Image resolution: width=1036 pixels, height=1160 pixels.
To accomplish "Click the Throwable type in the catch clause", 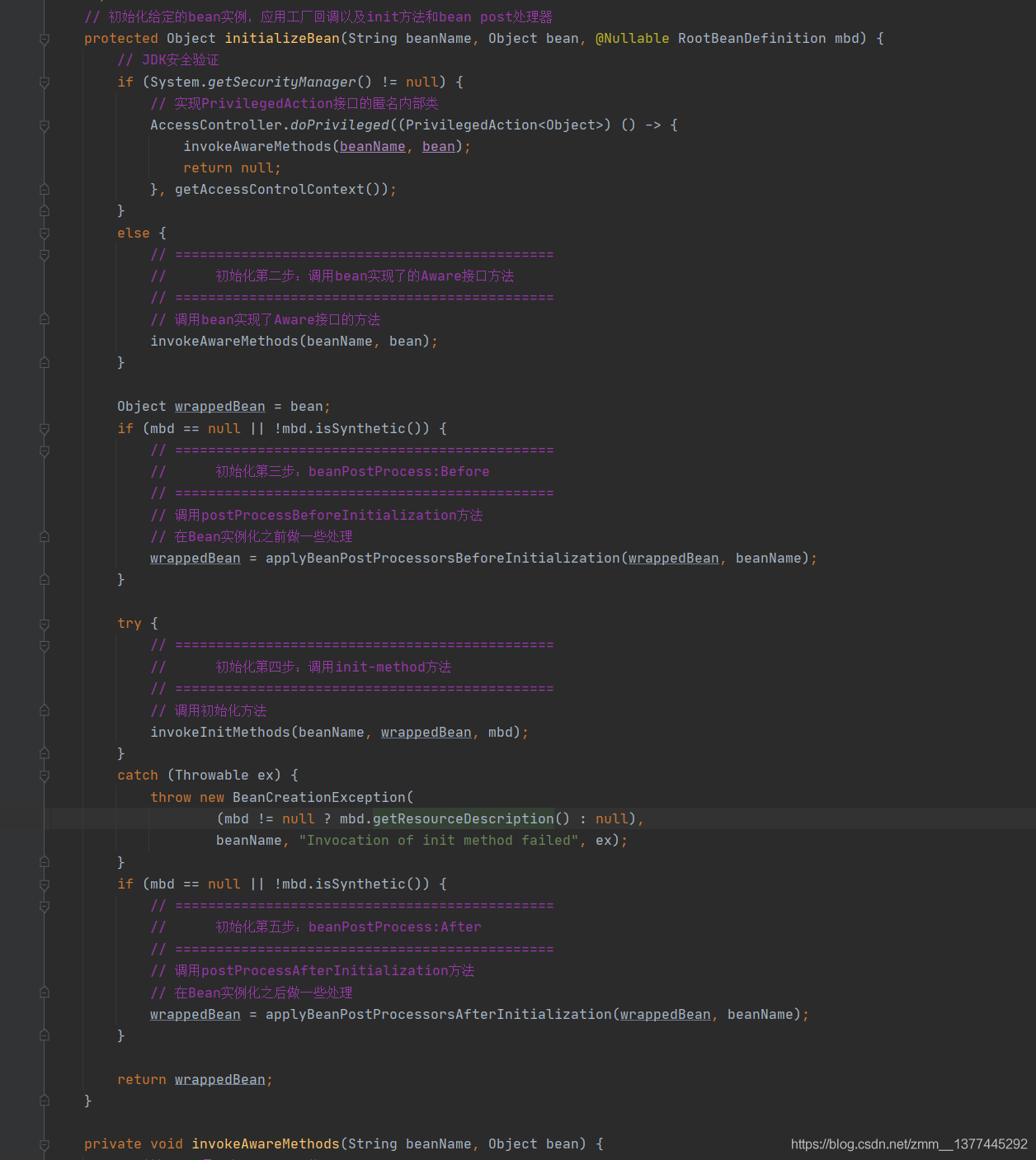I will pos(212,775).
